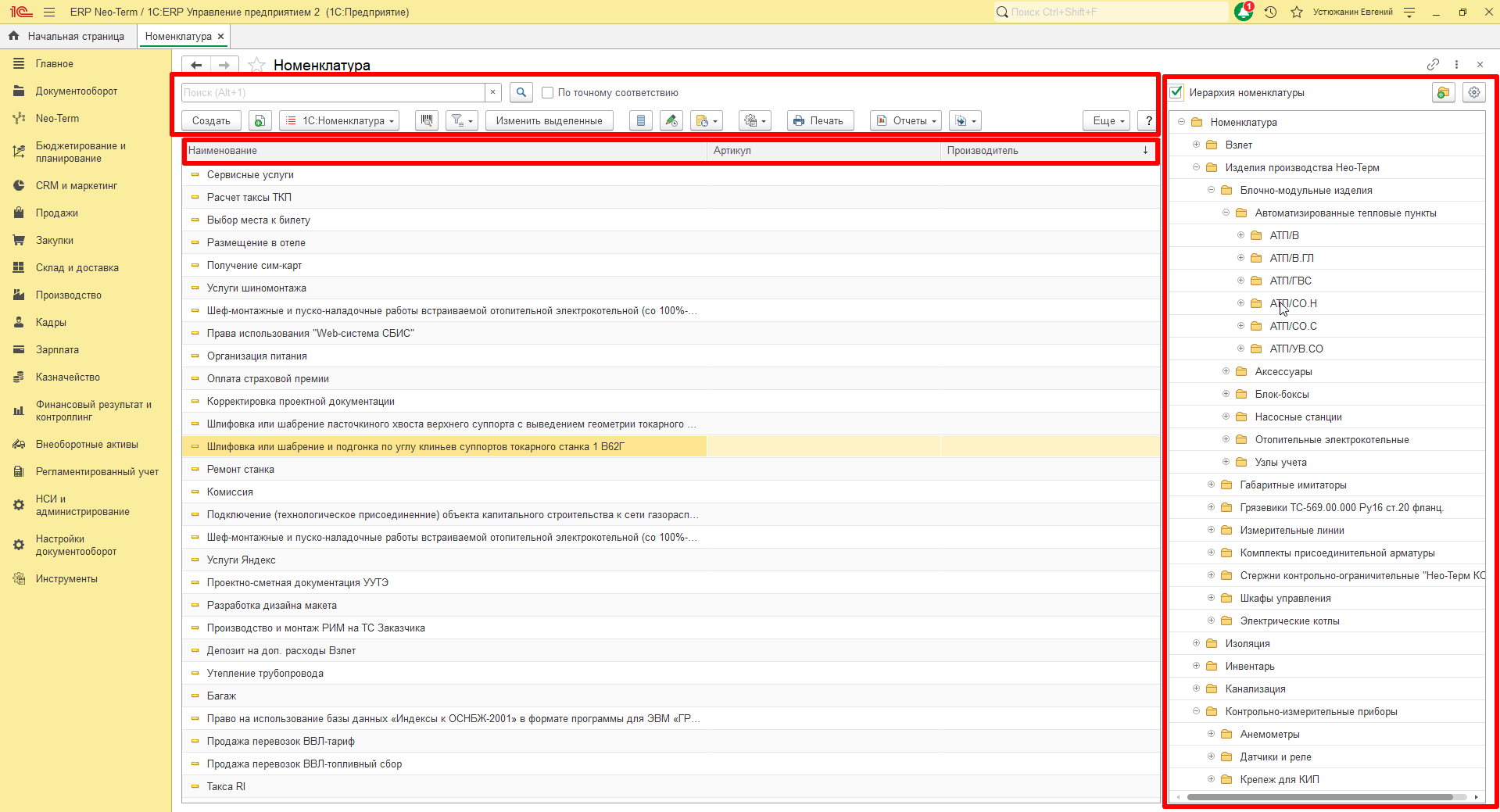Click the green pencil edit icon

(x=671, y=120)
